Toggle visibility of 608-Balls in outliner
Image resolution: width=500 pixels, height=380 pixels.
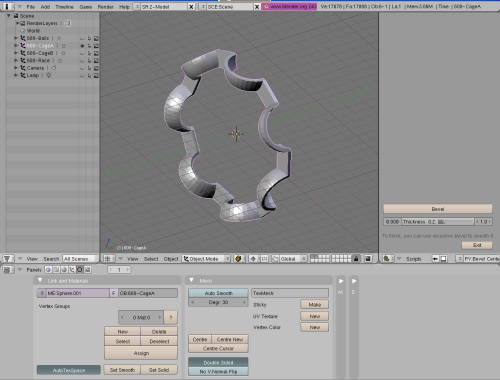click(82, 38)
